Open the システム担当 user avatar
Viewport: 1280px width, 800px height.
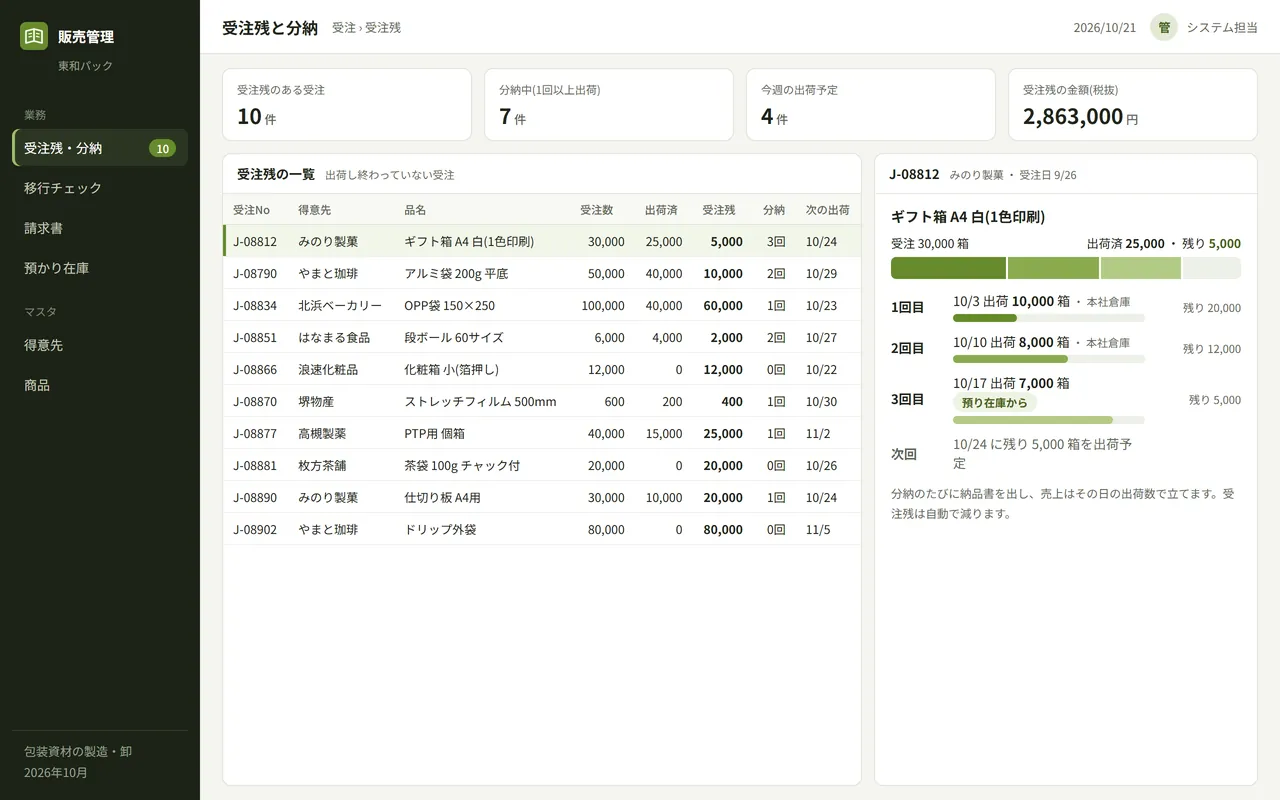[x=1164, y=27]
